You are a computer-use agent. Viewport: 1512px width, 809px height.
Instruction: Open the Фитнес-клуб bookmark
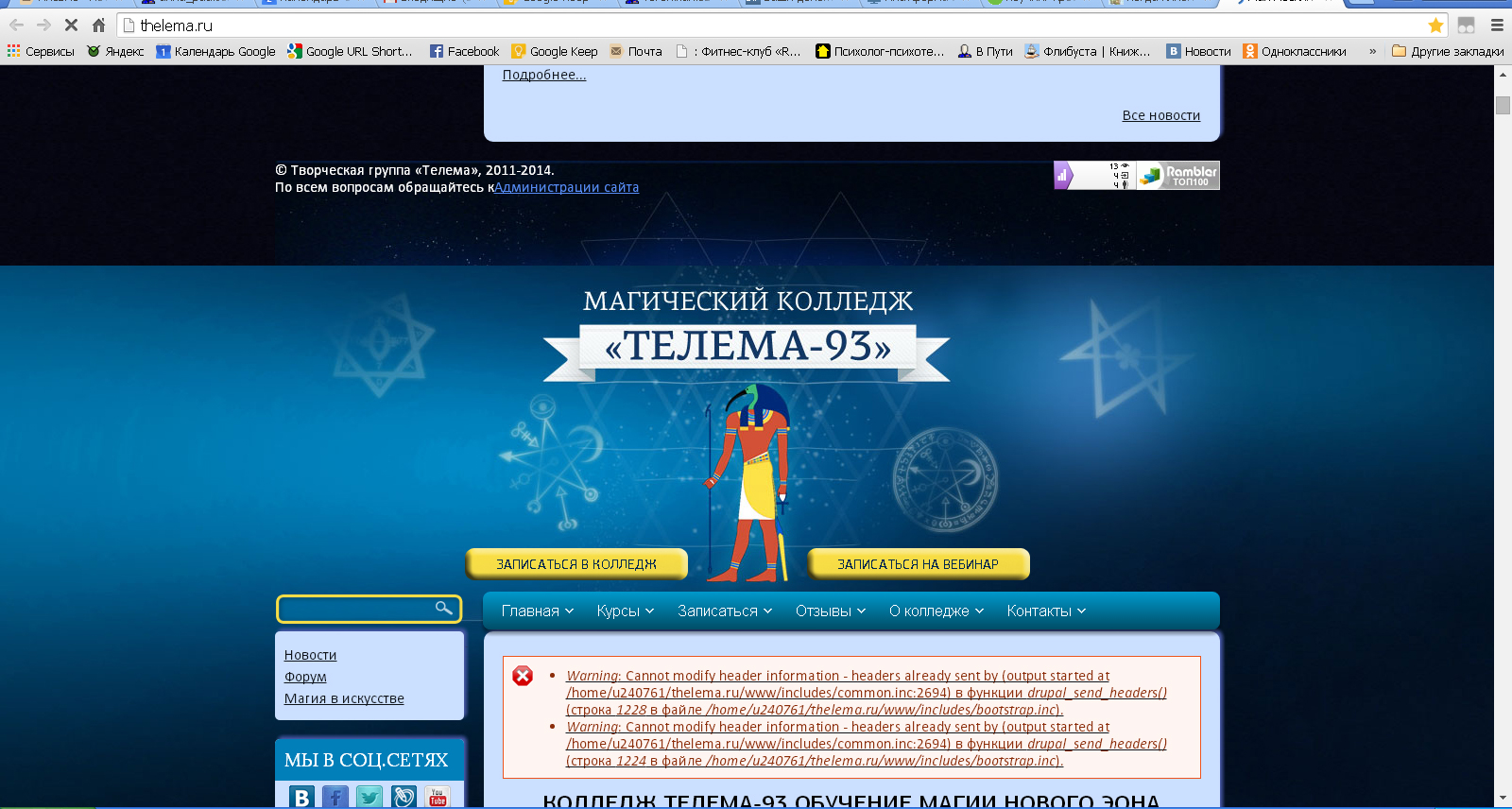click(738, 51)
